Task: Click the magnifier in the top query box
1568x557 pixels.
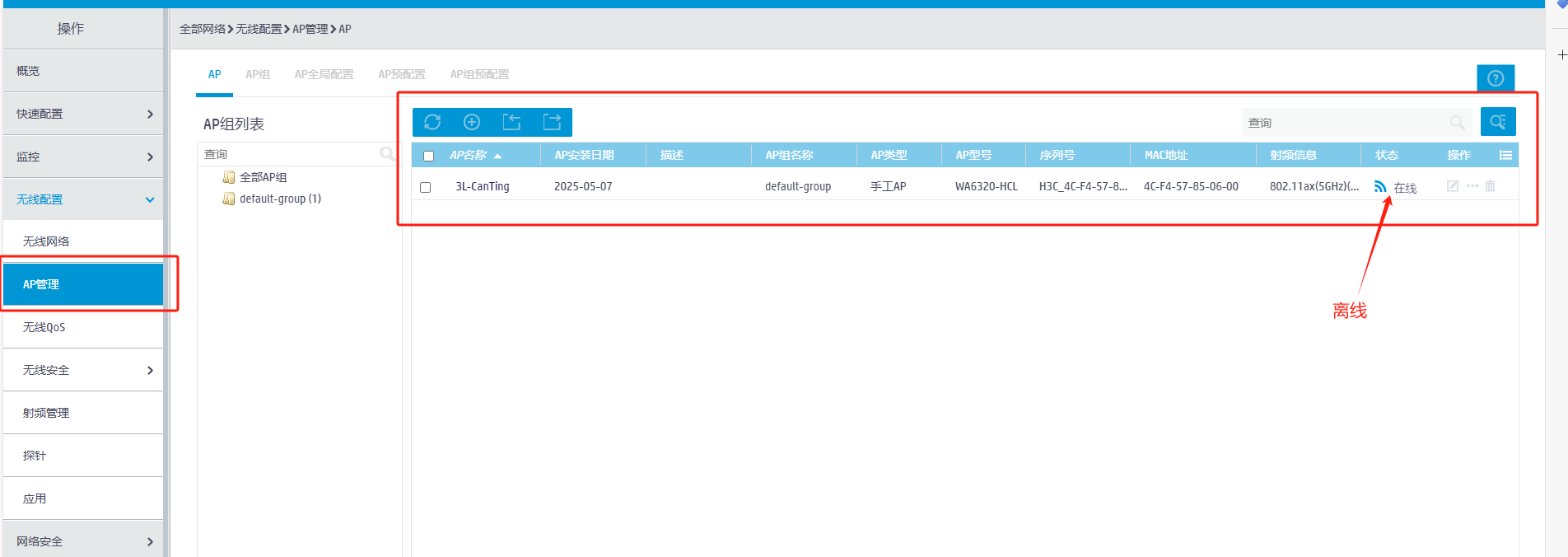Action: (x=1457, y=123)
